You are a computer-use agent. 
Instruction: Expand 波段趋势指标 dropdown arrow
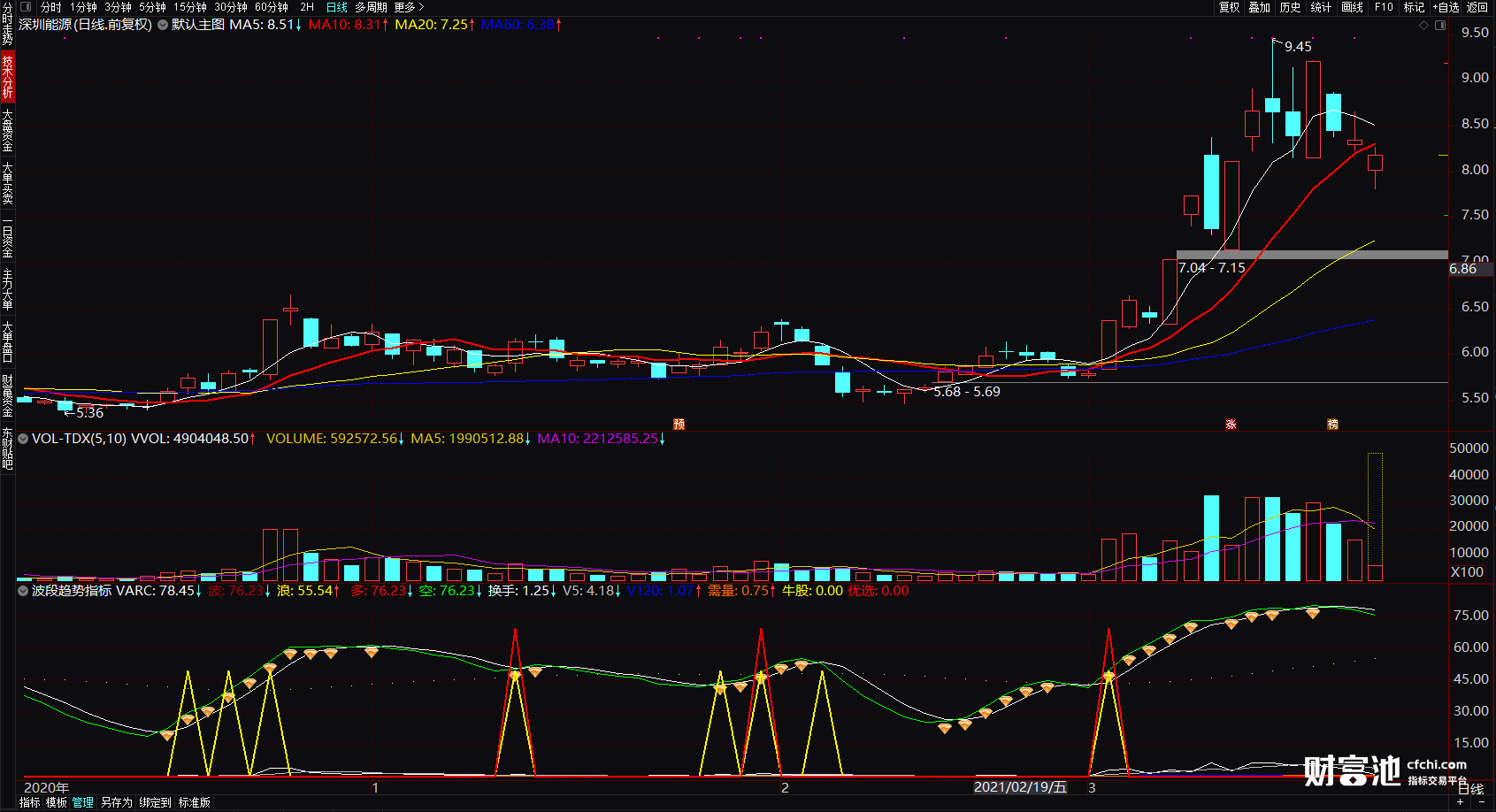click(23, 590)
